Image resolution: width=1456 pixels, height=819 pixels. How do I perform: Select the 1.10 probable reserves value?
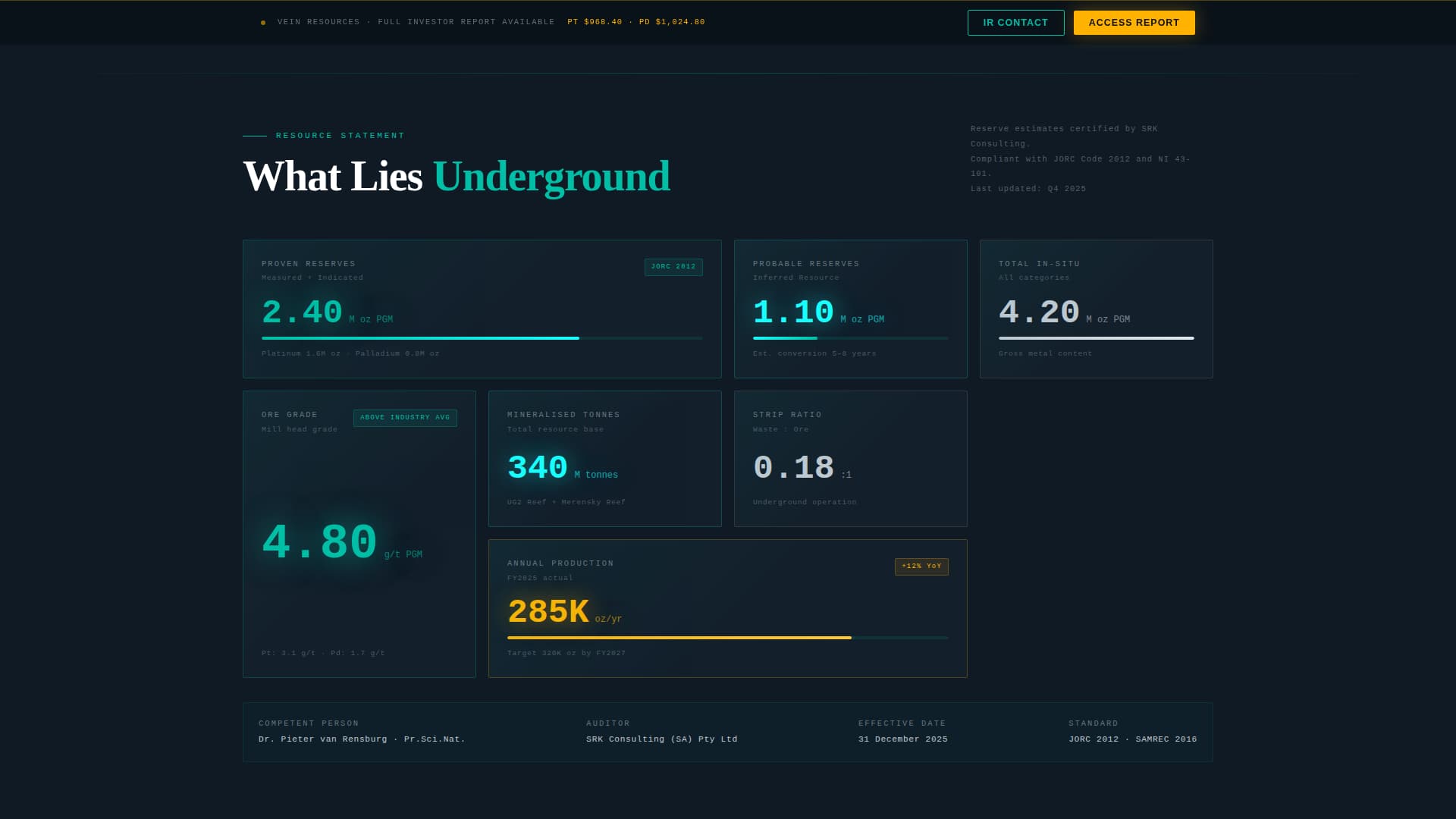tap(793, 312)
